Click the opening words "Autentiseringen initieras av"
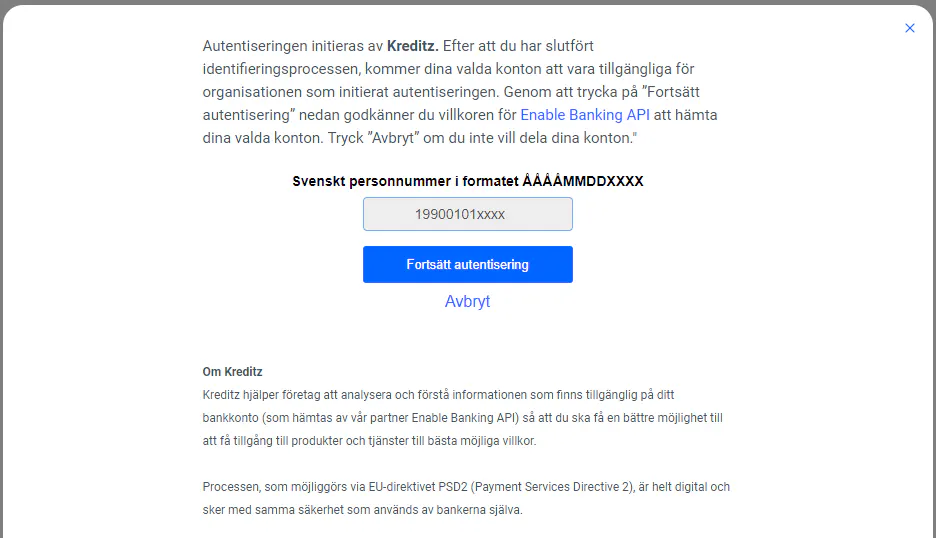The width and height of the screenshot is (936, 538). click(292, 46)
